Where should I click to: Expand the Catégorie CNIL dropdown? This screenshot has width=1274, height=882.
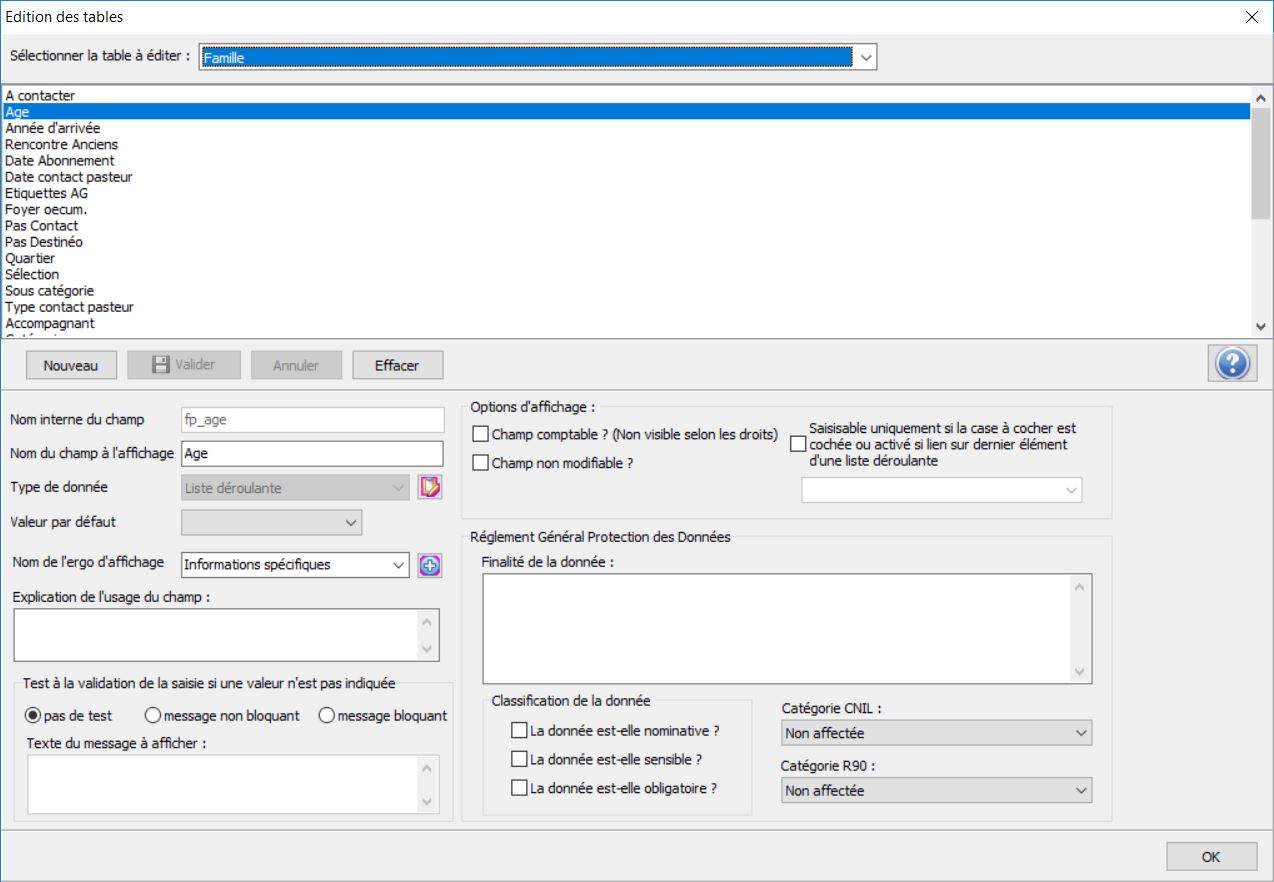[936, 734]
